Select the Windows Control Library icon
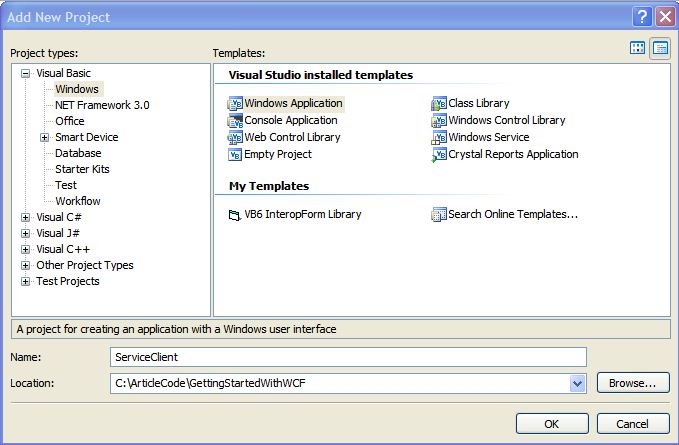Image resolution: width=679 pixels, height=445 pixels. [439, 121]
